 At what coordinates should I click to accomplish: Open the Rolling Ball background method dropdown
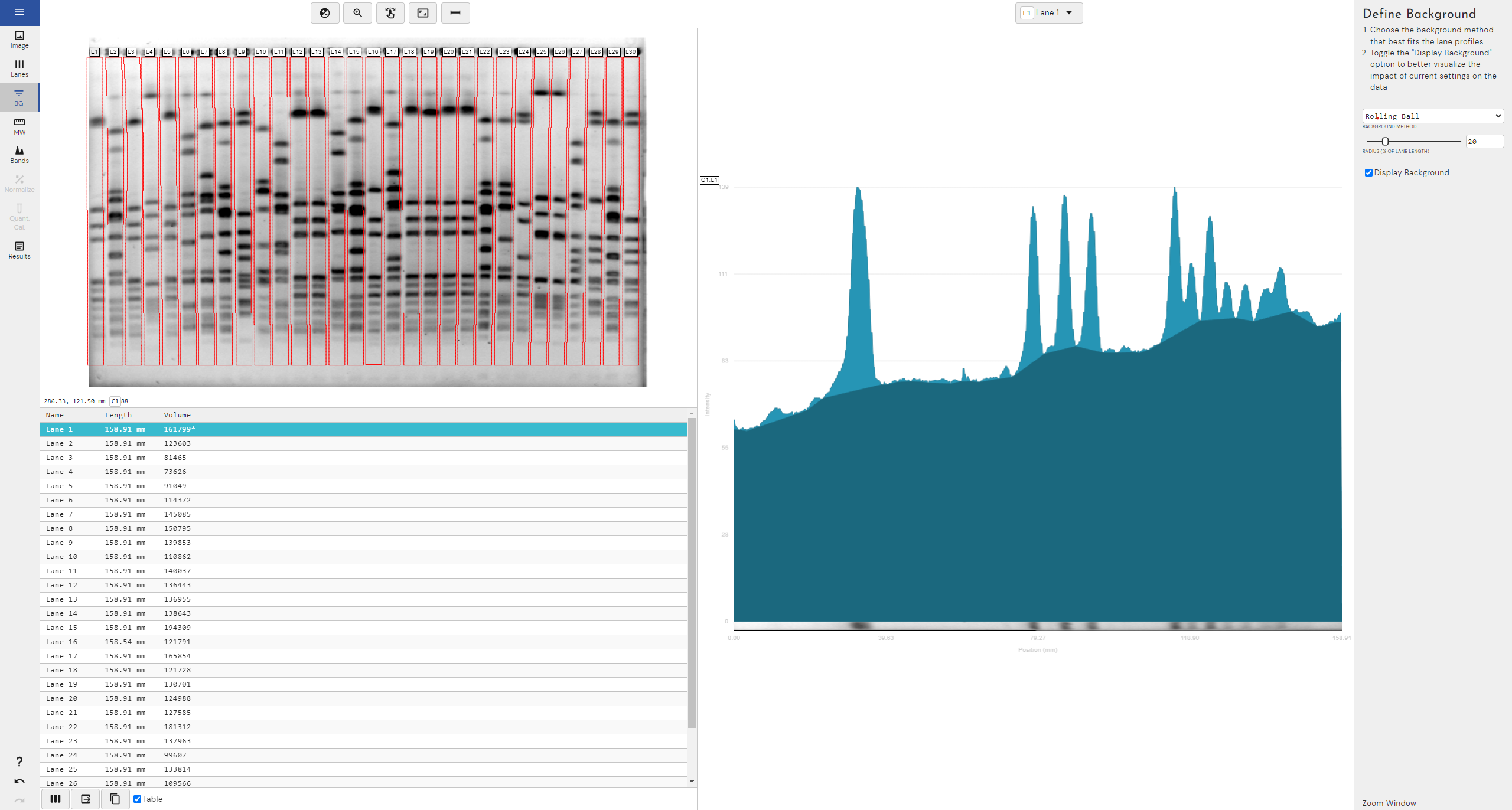pos(1433,116)
